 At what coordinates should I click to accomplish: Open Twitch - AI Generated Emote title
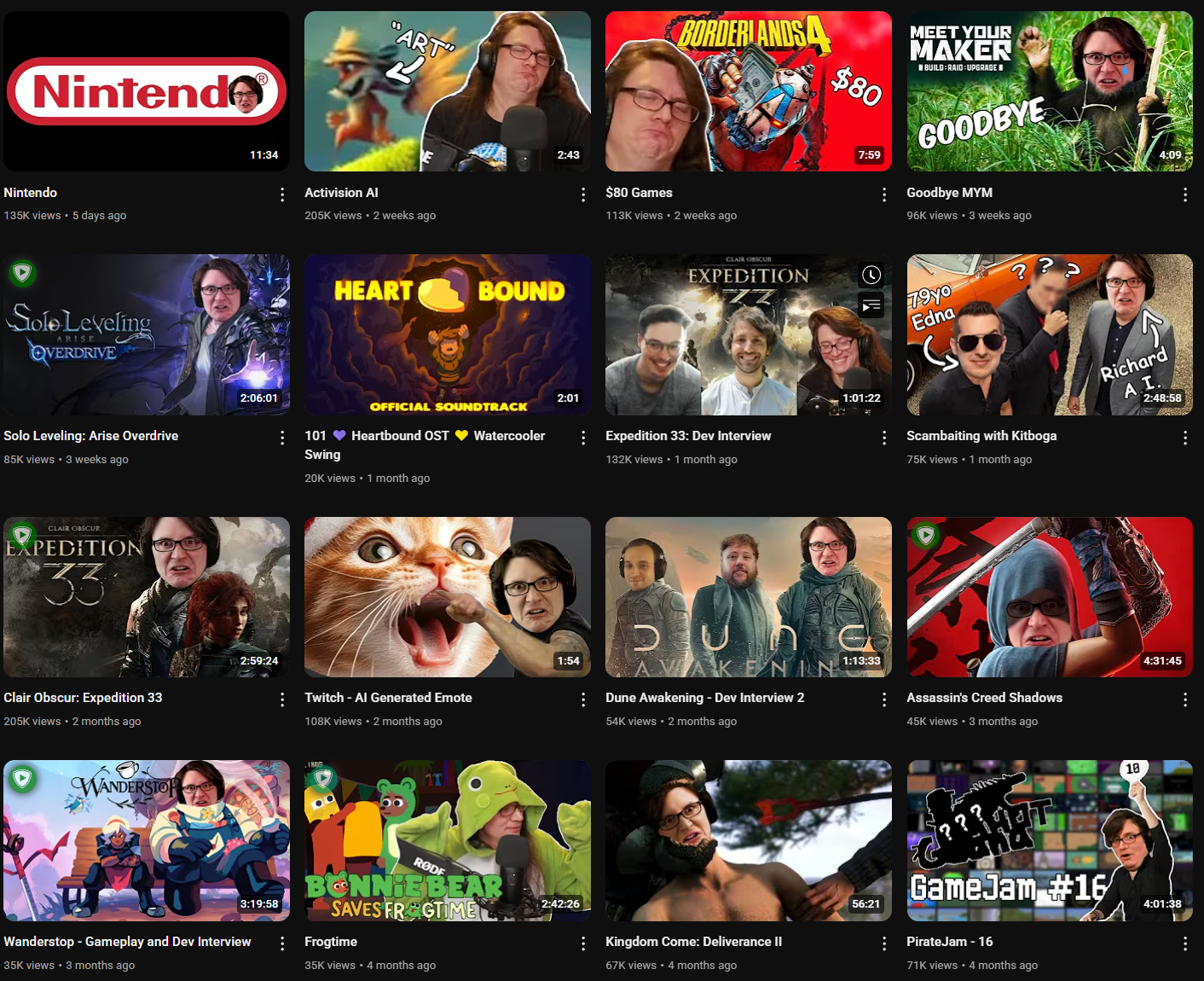[x=388, y=698]
